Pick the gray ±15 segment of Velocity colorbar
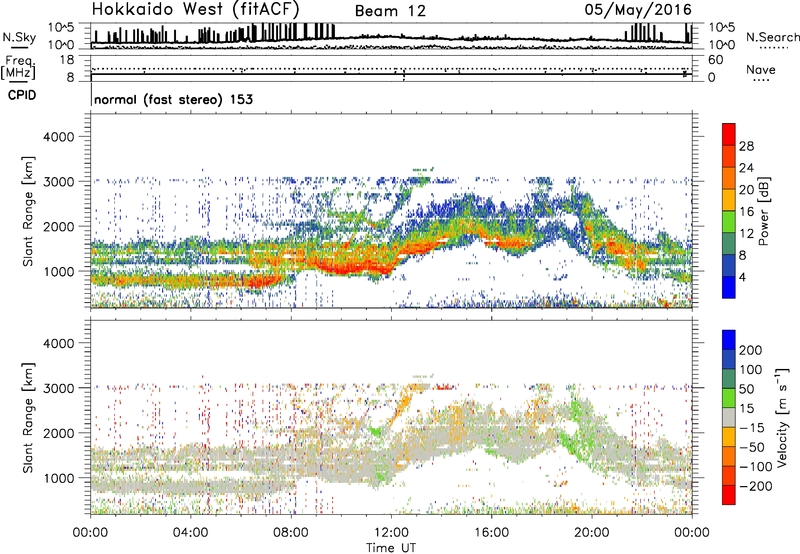 coord(729,417)
